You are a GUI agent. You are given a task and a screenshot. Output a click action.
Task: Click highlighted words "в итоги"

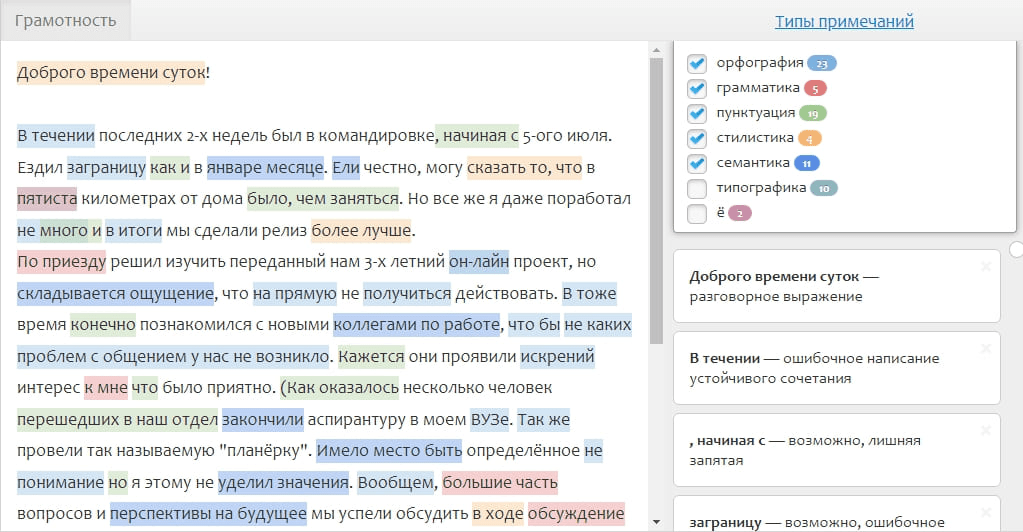point(133,230)
